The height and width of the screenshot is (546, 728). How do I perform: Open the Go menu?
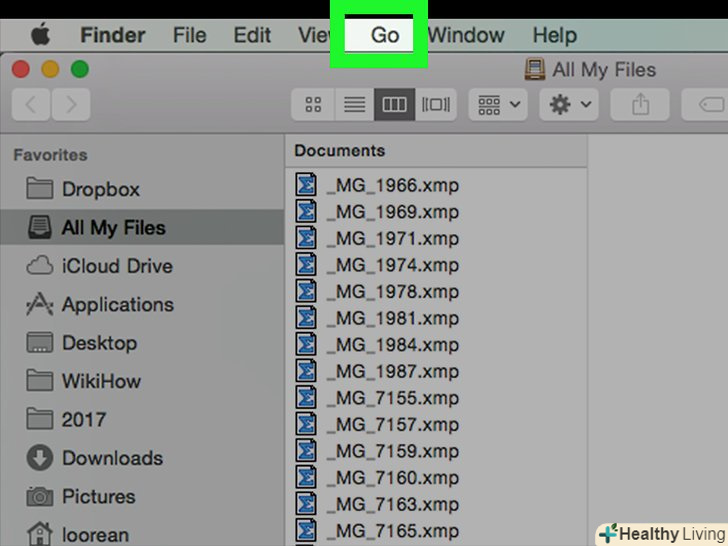click(x=385, y=35)
